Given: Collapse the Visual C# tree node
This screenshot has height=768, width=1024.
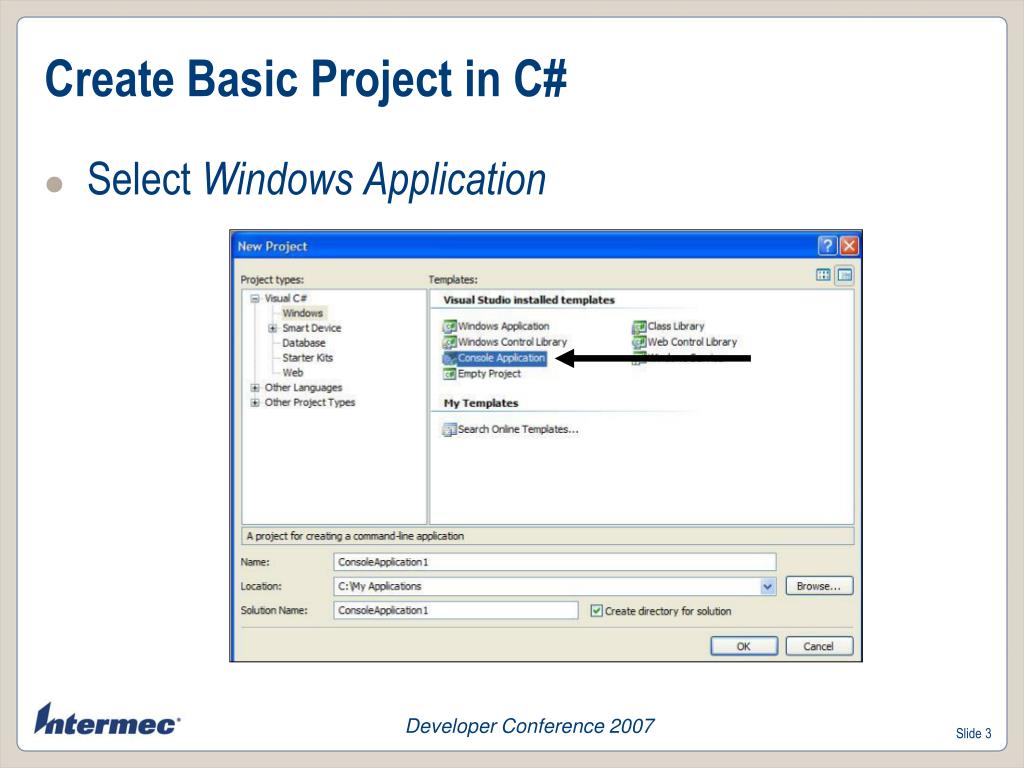Looking at the screenshot, I should 255,298.
